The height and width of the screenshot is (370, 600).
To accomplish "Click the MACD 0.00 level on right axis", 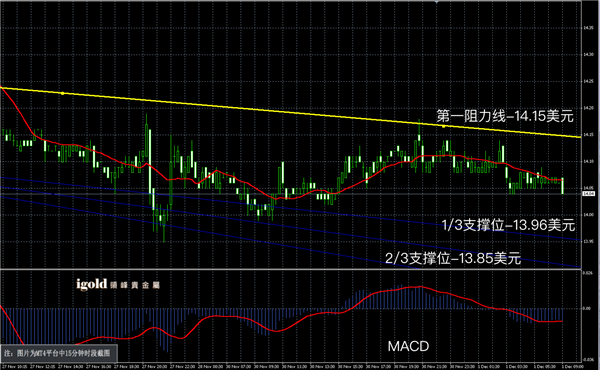I will tap(587, 308).
